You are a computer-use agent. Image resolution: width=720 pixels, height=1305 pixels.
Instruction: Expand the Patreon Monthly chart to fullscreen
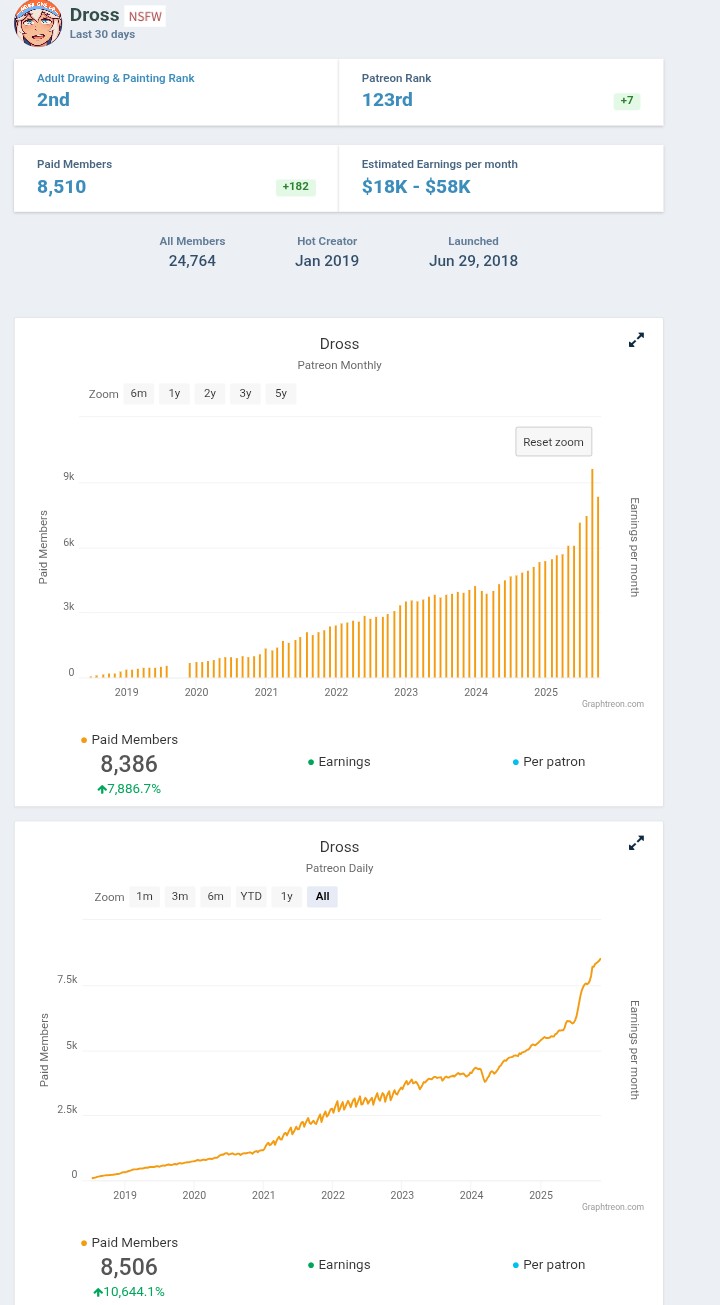(636, 341)
